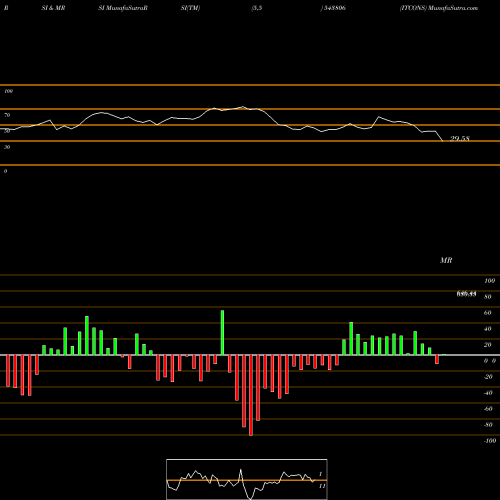Click the RSI axis label '0'
This screenshot has height=500, width=500.
click(5, 171)
